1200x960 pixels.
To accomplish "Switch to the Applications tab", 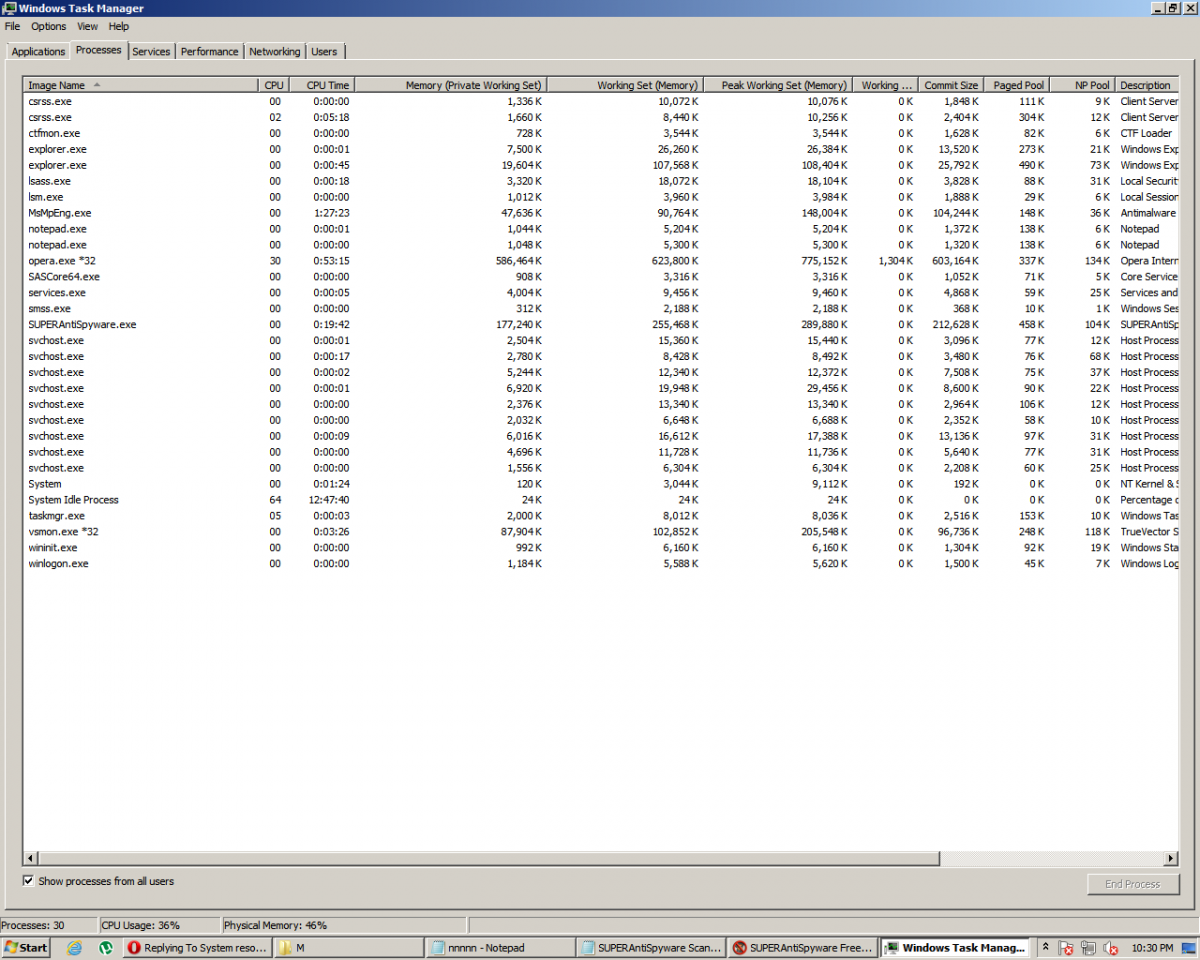I will click(x=38, y=52).
